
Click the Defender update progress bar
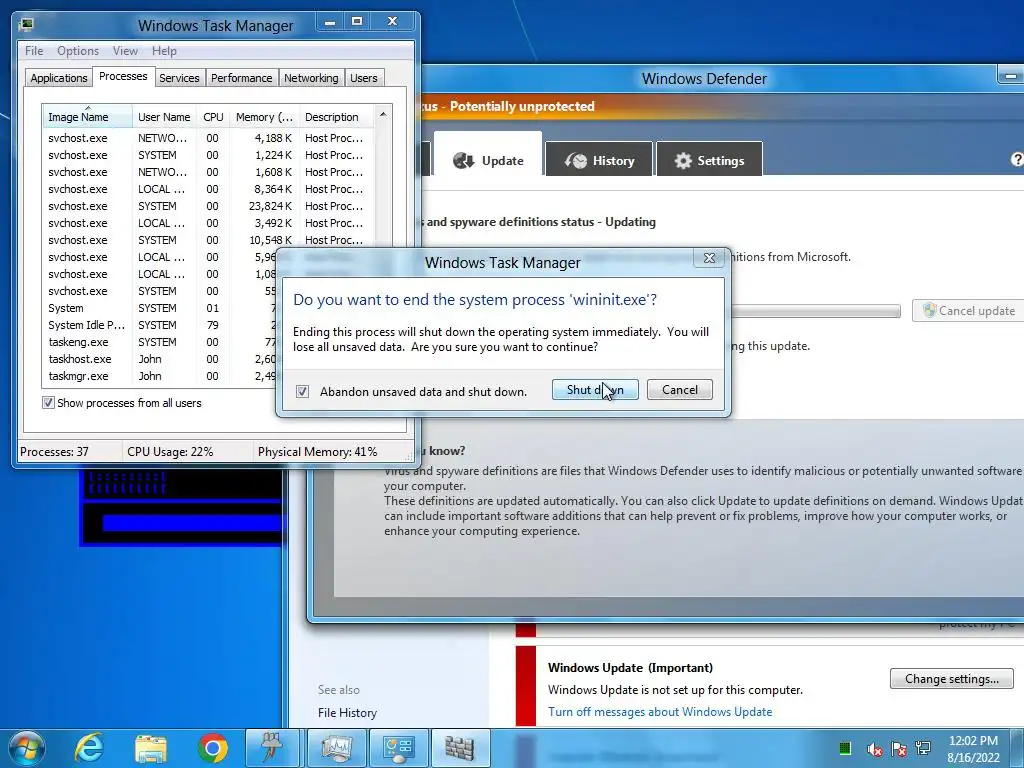pyautogui.click(x=816, y=311)
